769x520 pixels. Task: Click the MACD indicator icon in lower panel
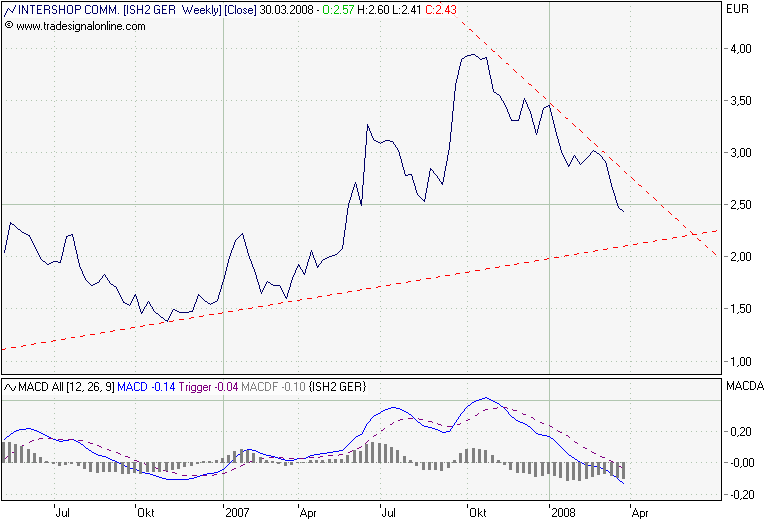pos(10,387)
